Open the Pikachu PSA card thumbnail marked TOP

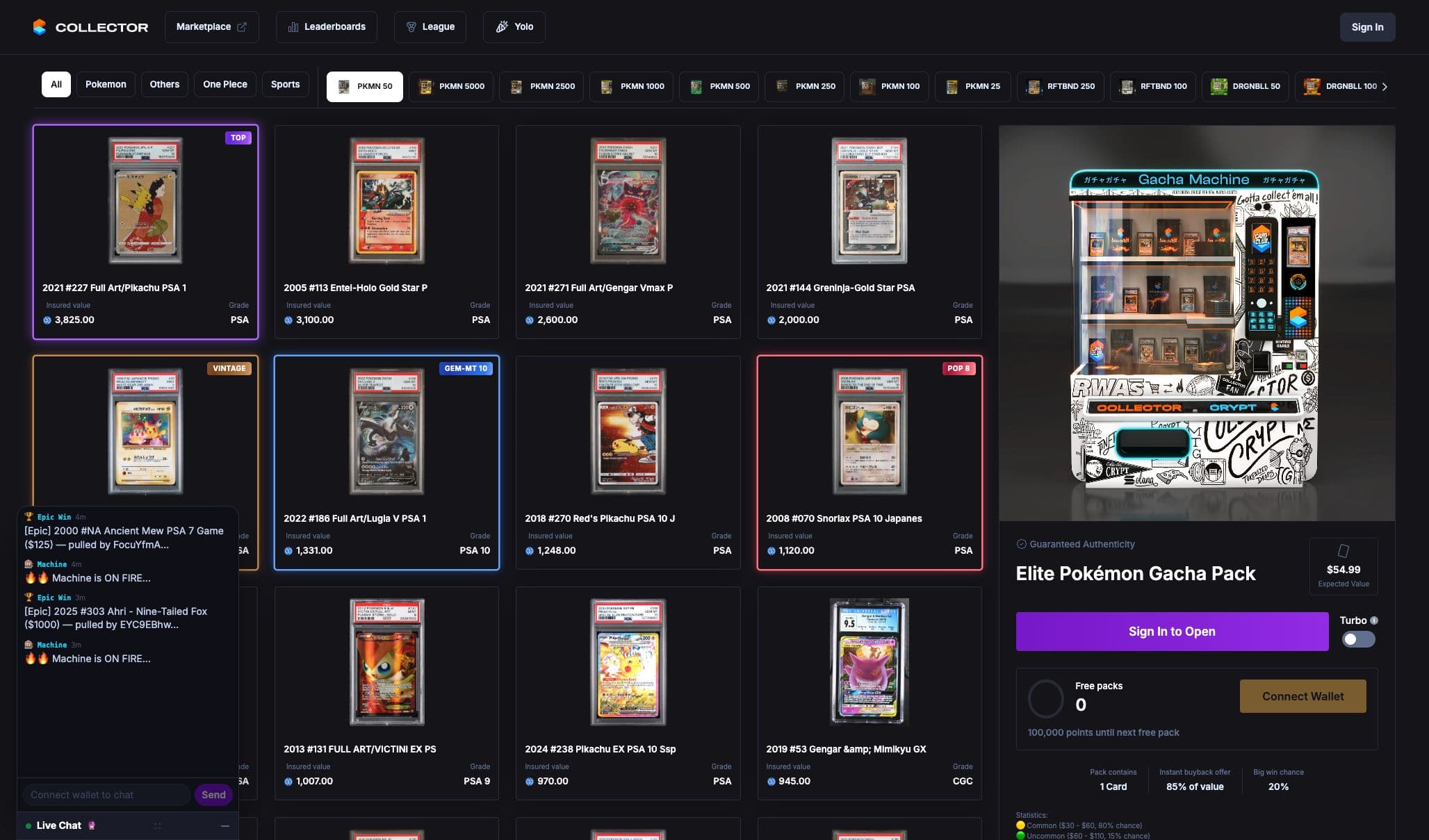coord(145,200)
